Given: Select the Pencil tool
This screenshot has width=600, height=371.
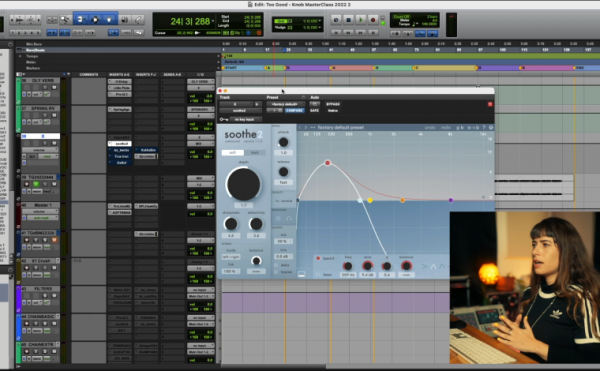Looking at the screenshot, I should (x=138, y=20).
